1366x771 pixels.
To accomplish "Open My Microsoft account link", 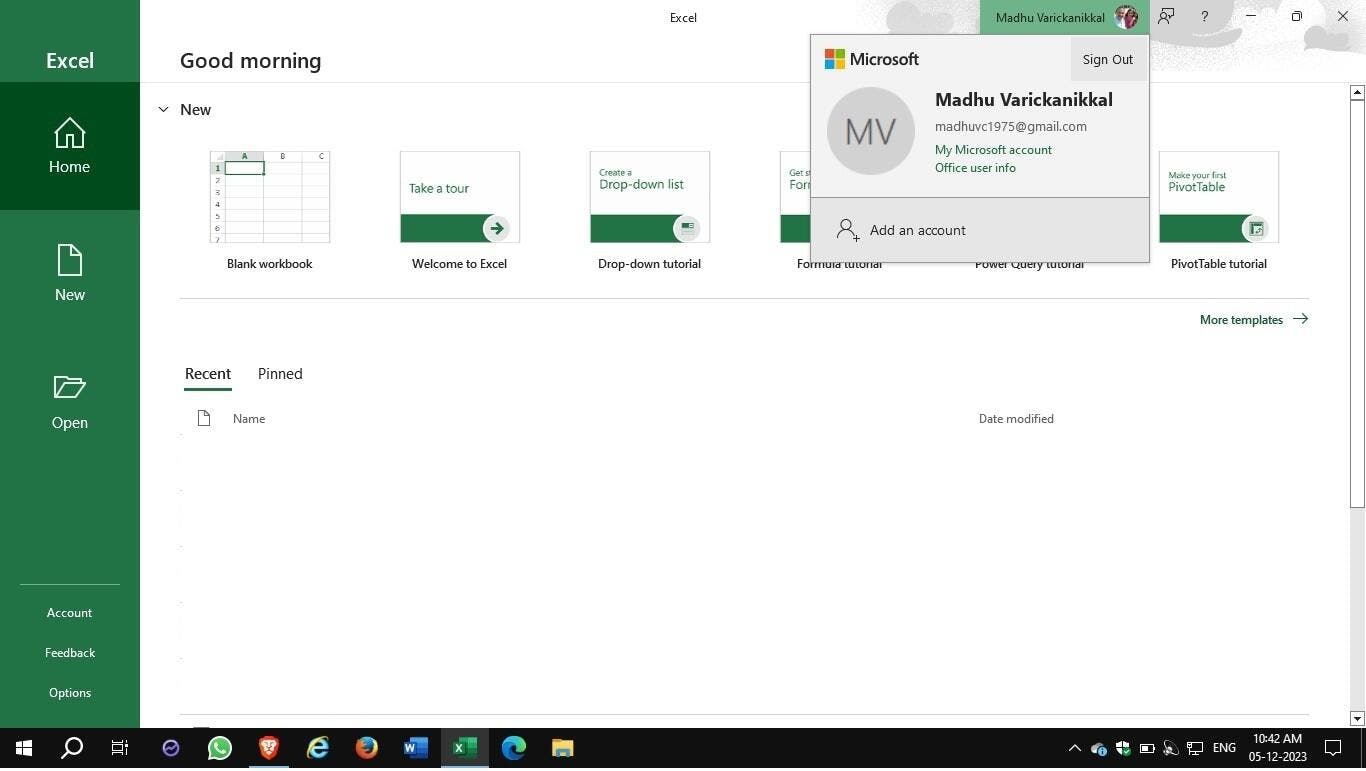I will pos(993,150).
